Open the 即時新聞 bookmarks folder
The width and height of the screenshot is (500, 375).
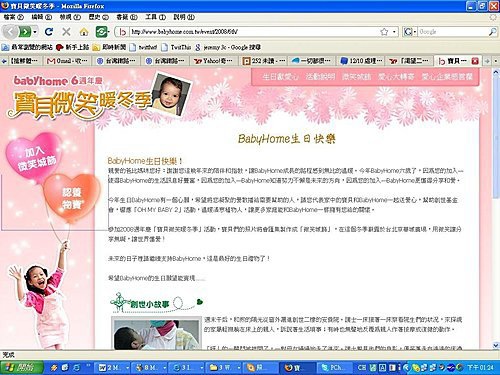pyautogui.click(x=110, y=47)
